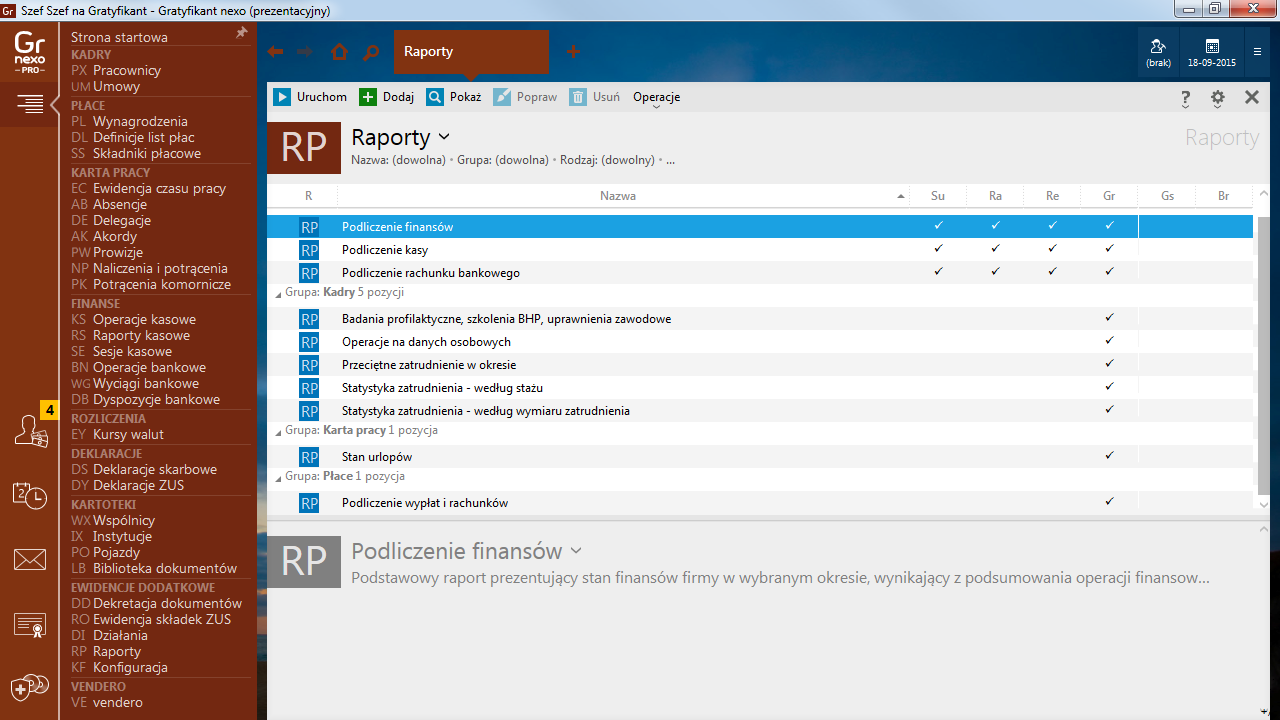
Task: Expand the Raporty title dropdown chevron
Action: [x=445, y=137]
